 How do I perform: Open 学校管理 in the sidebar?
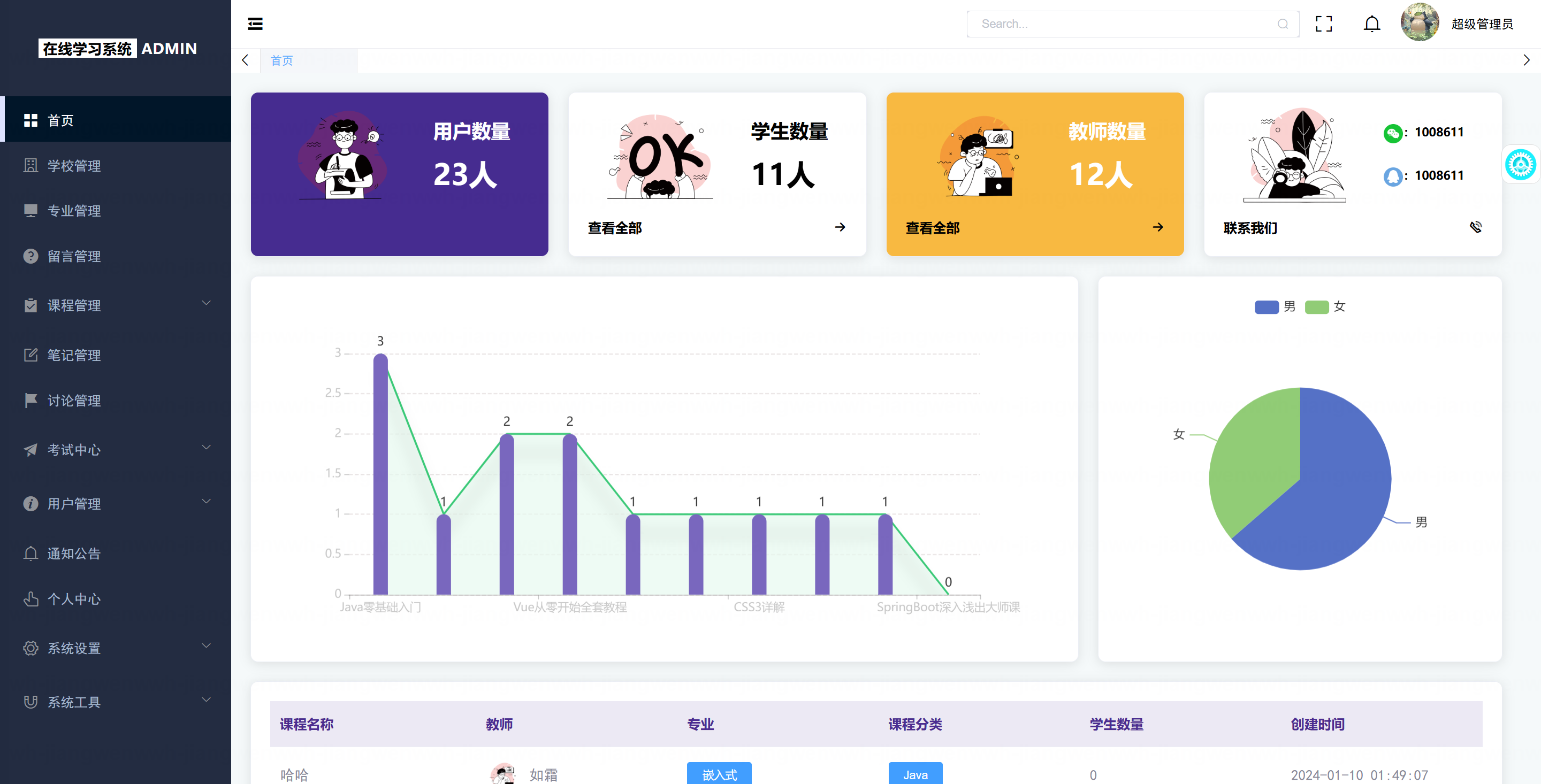74,166
